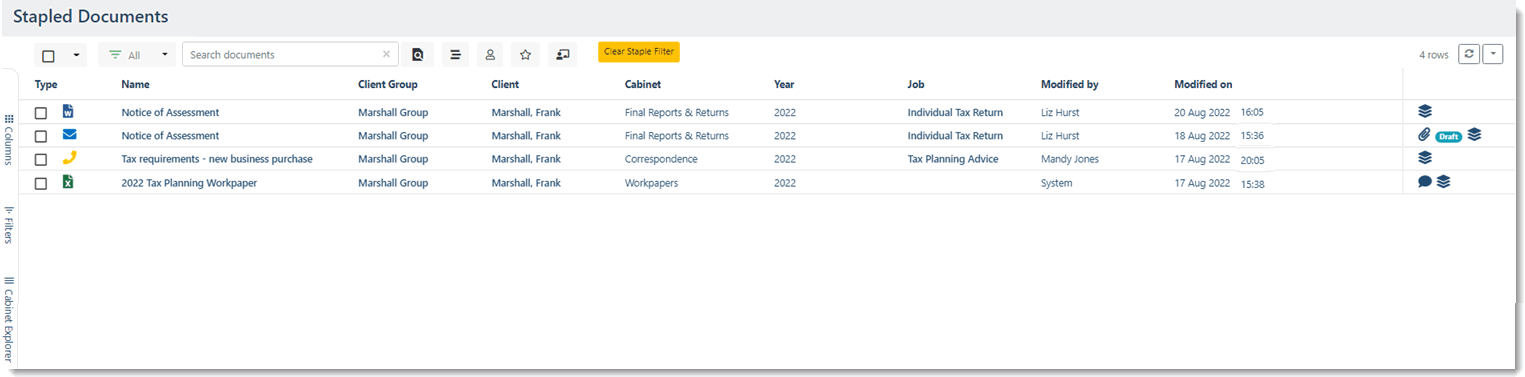The width and height of the screenshot is (1525, 377).
Task: Sort by the Name column header
Action: pyautogui.click(x=135, y=85)
